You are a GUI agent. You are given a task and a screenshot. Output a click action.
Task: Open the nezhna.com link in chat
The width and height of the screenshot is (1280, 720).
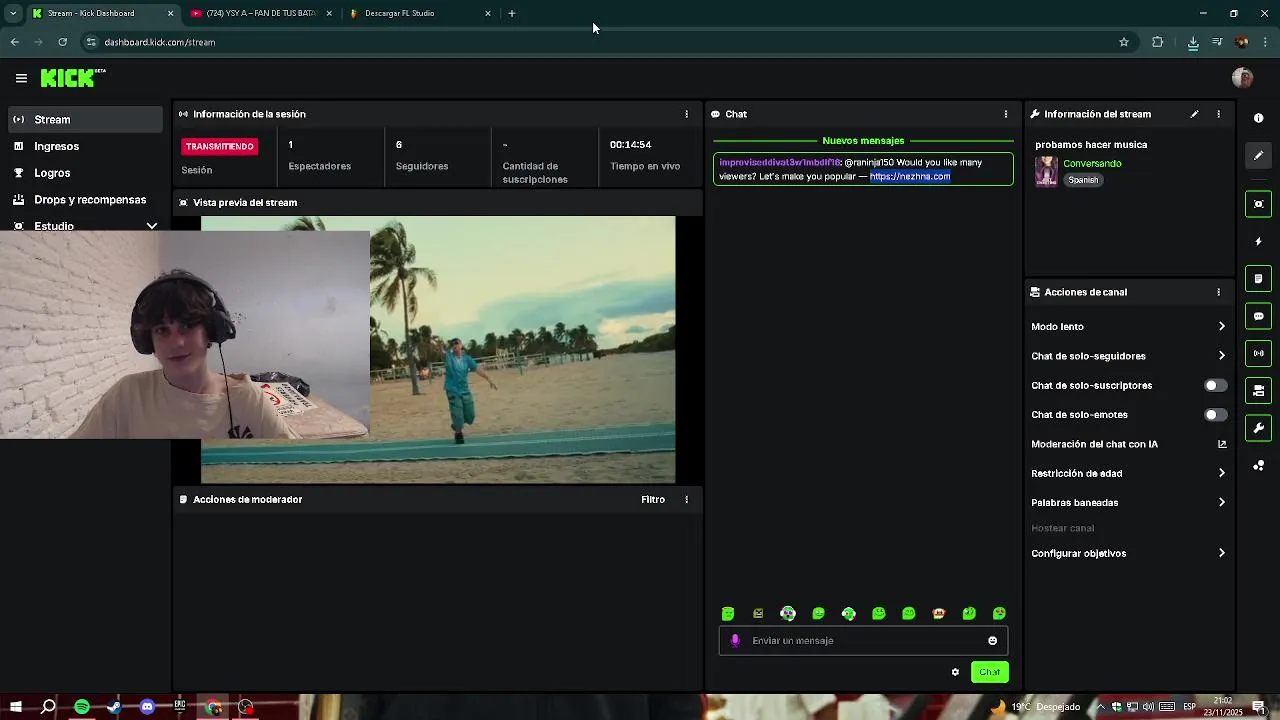910,176
